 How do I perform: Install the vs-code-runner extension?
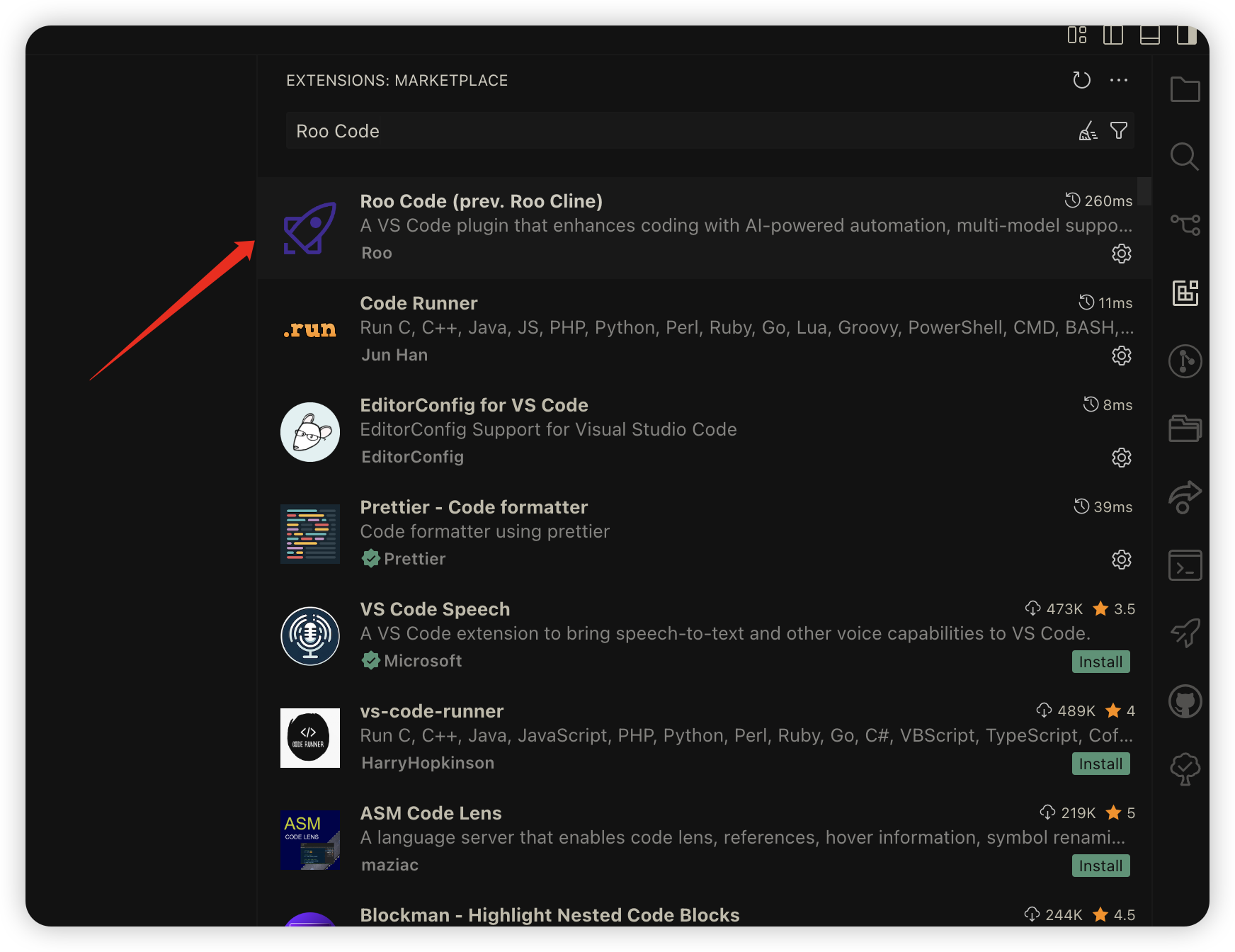[1100, 764]
